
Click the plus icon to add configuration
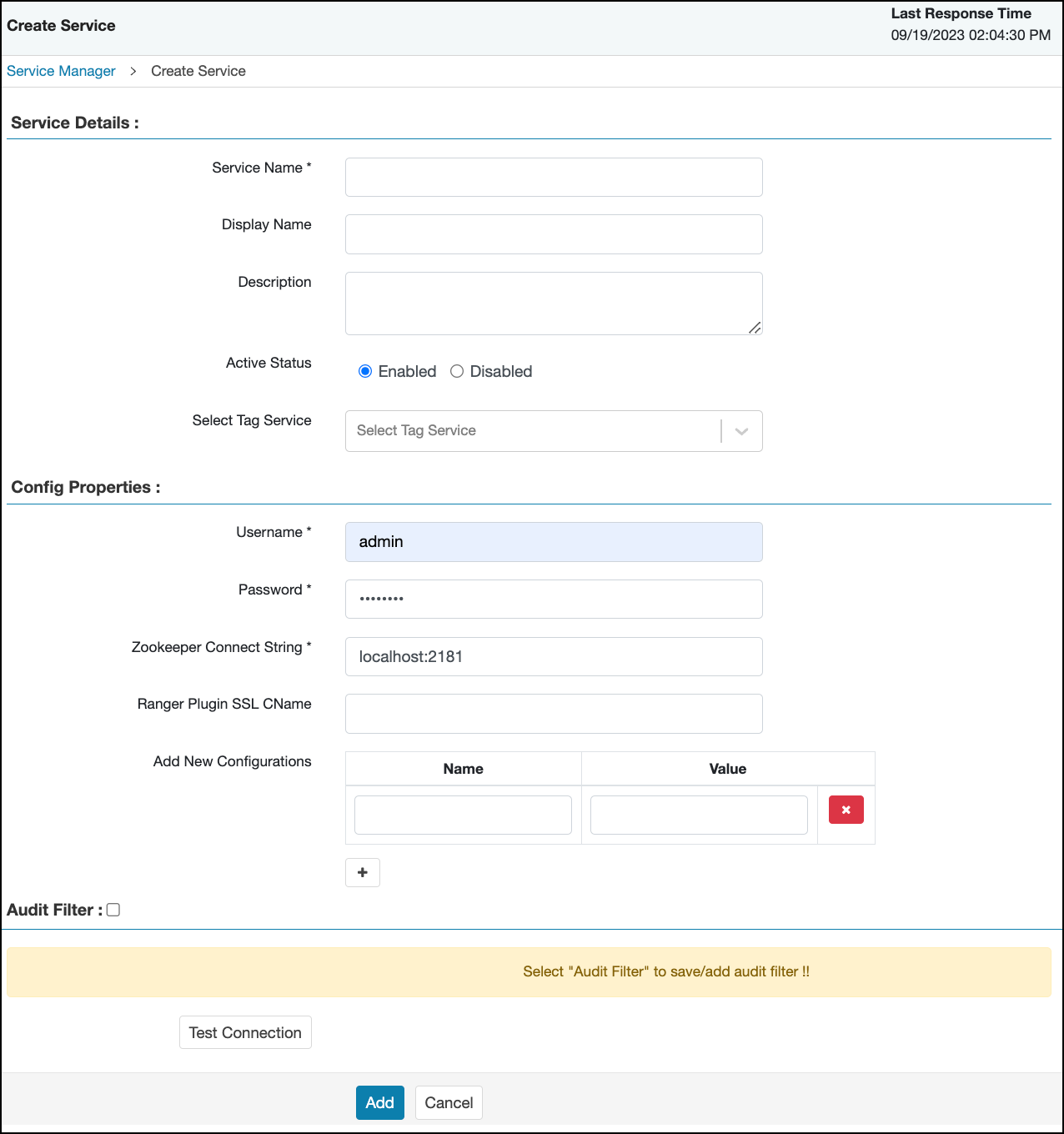click(x=363, y=873)
